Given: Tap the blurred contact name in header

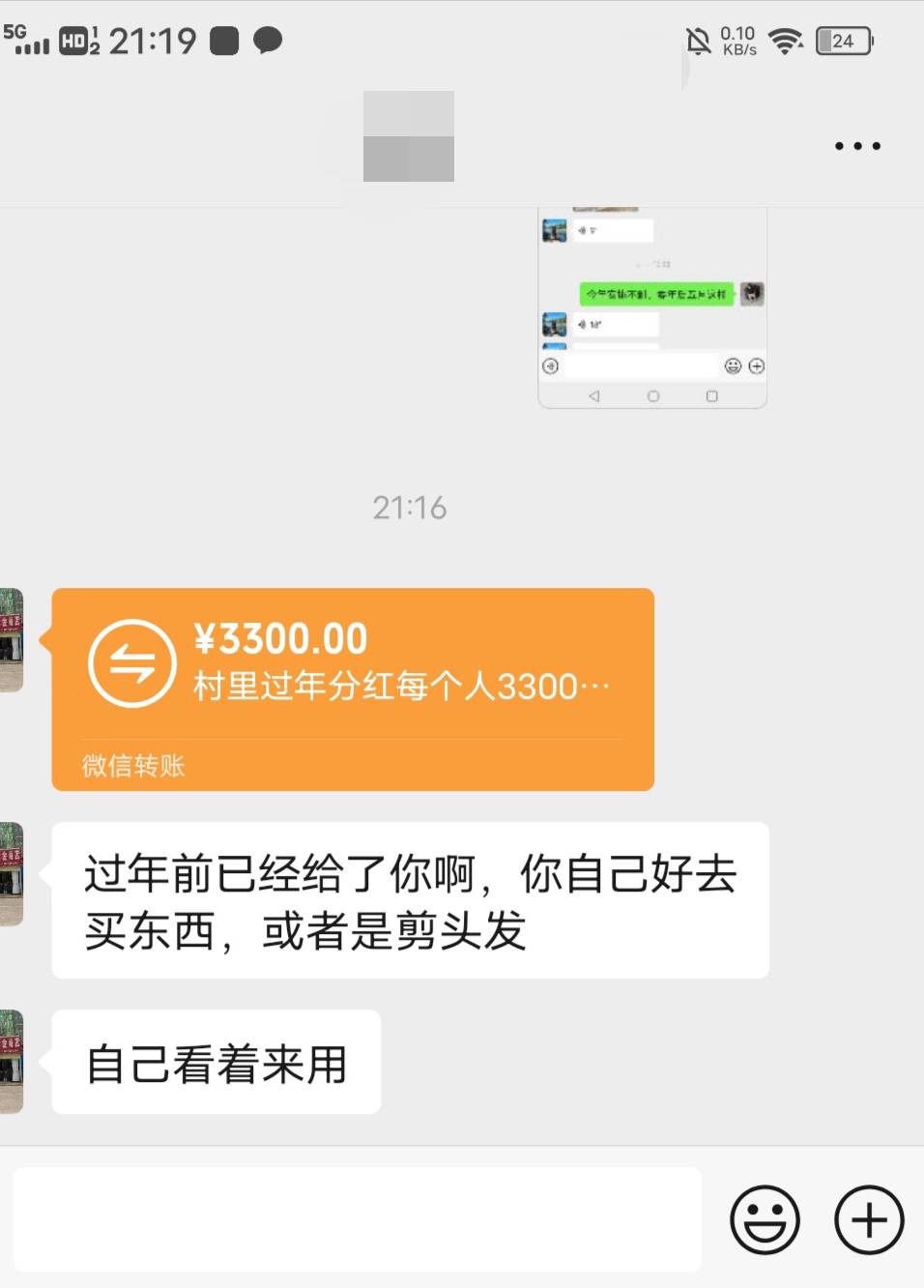Looking at the screenshot, I should pyautogui.click(x=409, y=136).
